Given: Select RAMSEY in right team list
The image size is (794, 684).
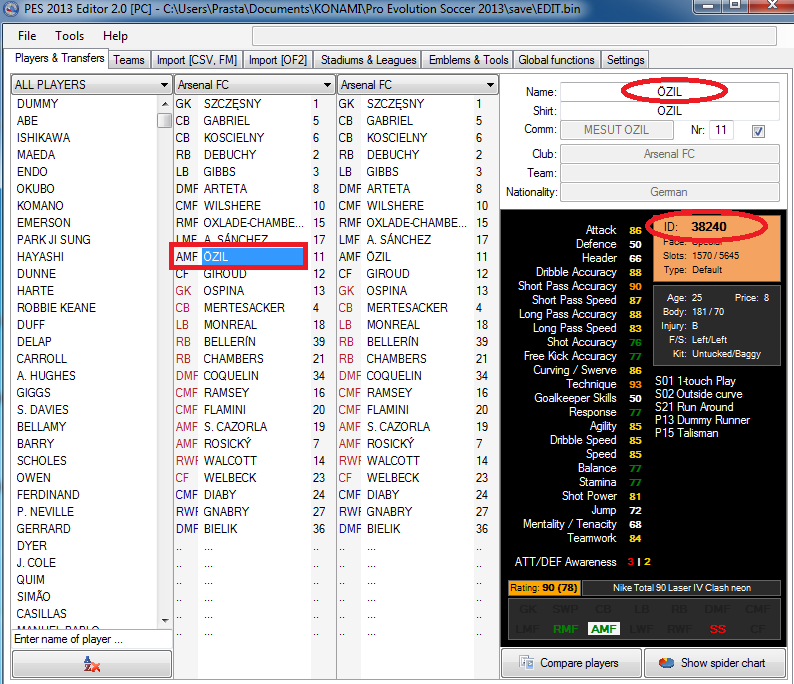Looking at the screenshot, I should [389, 393].
